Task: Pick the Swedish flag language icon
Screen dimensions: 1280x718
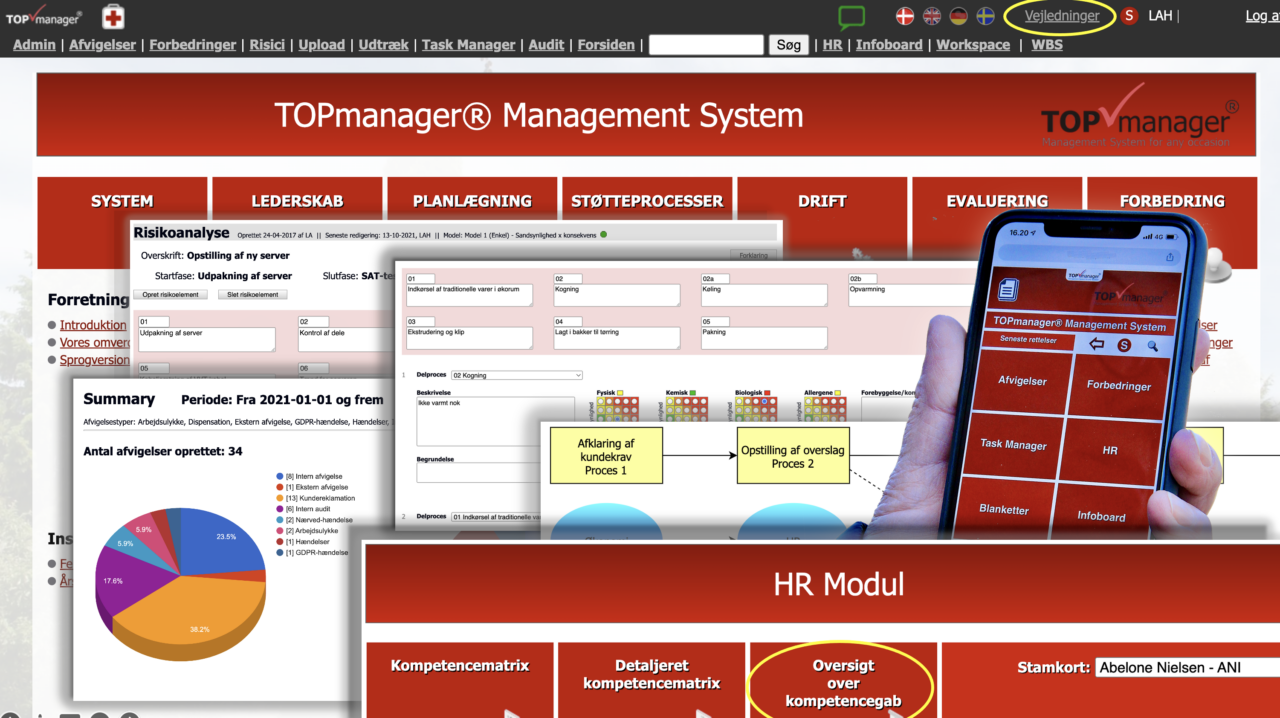Action: coord(985,16)
